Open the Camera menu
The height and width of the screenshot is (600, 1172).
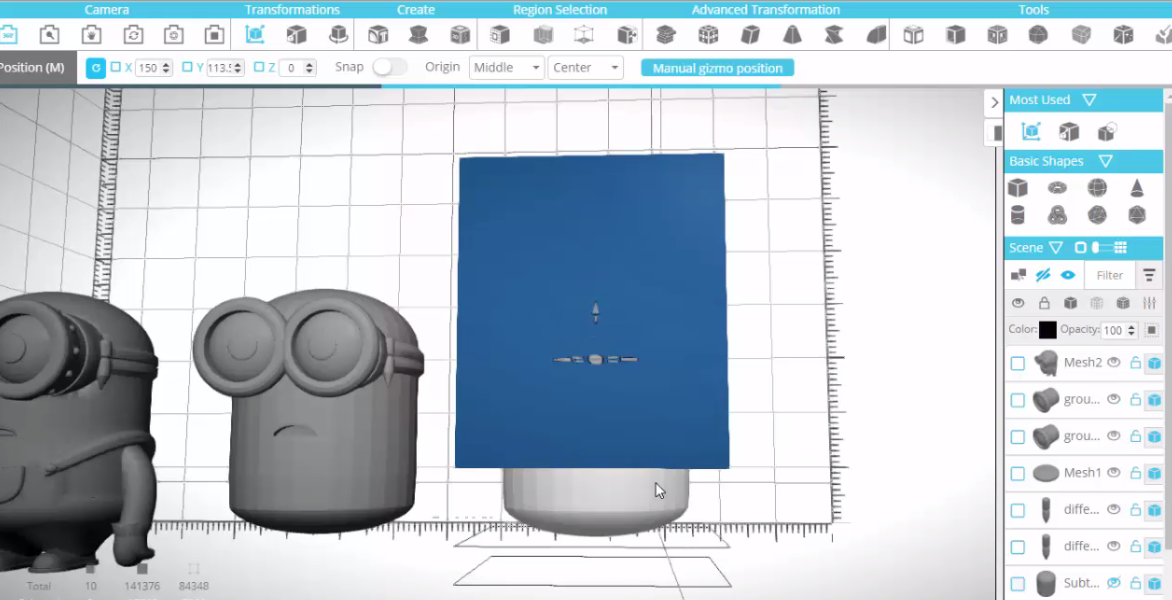click(107, 10)
